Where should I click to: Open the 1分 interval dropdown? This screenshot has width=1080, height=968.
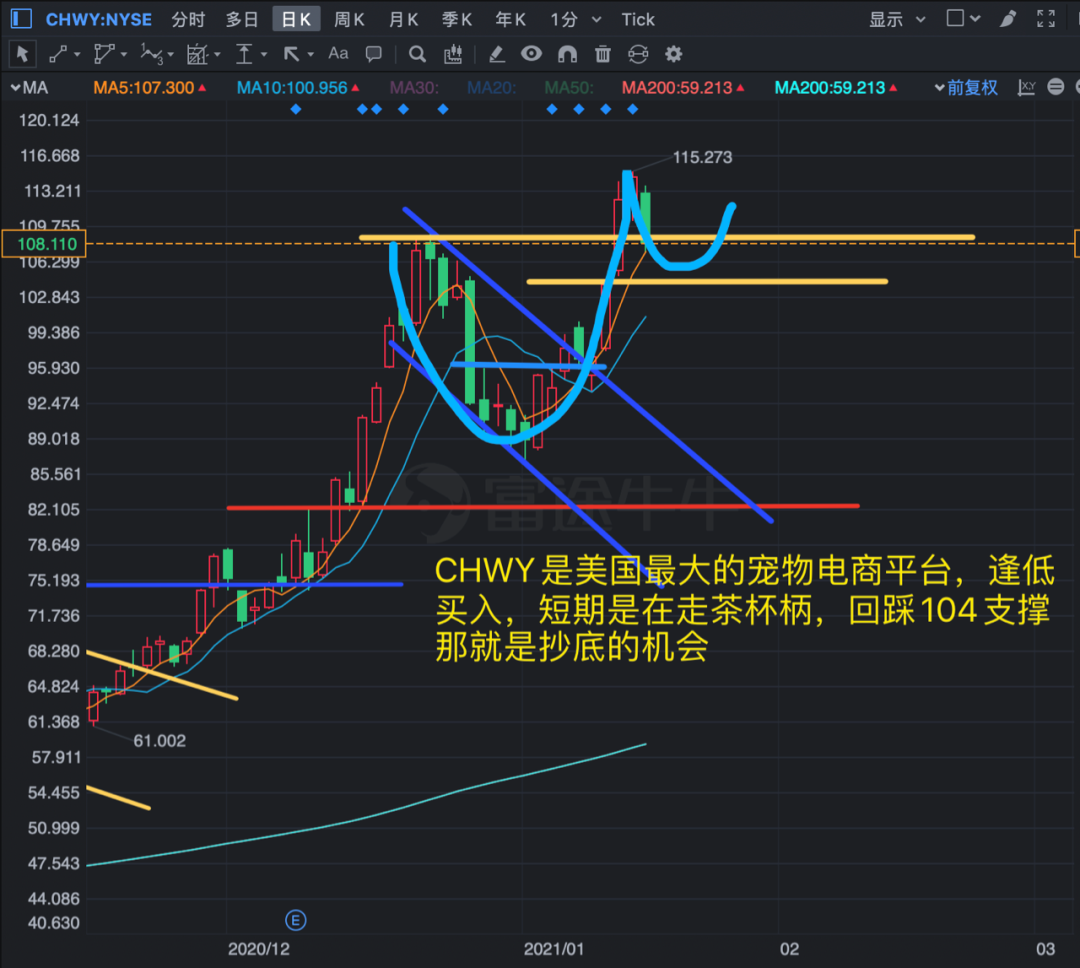point(596,19)
